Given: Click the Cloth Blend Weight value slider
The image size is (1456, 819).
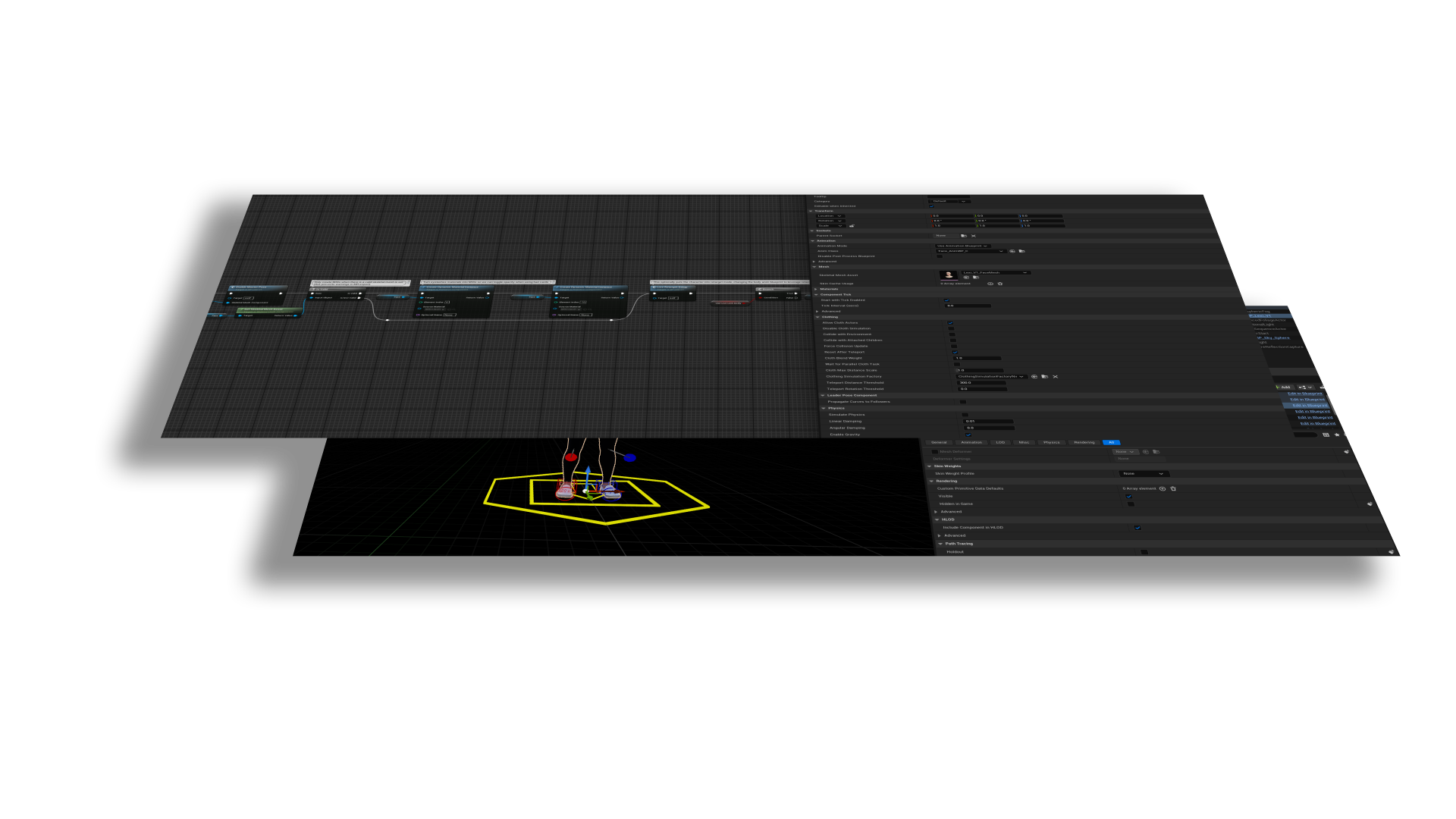Looking at the screenshot, I should pyautogui.click(x=978, y=359).
